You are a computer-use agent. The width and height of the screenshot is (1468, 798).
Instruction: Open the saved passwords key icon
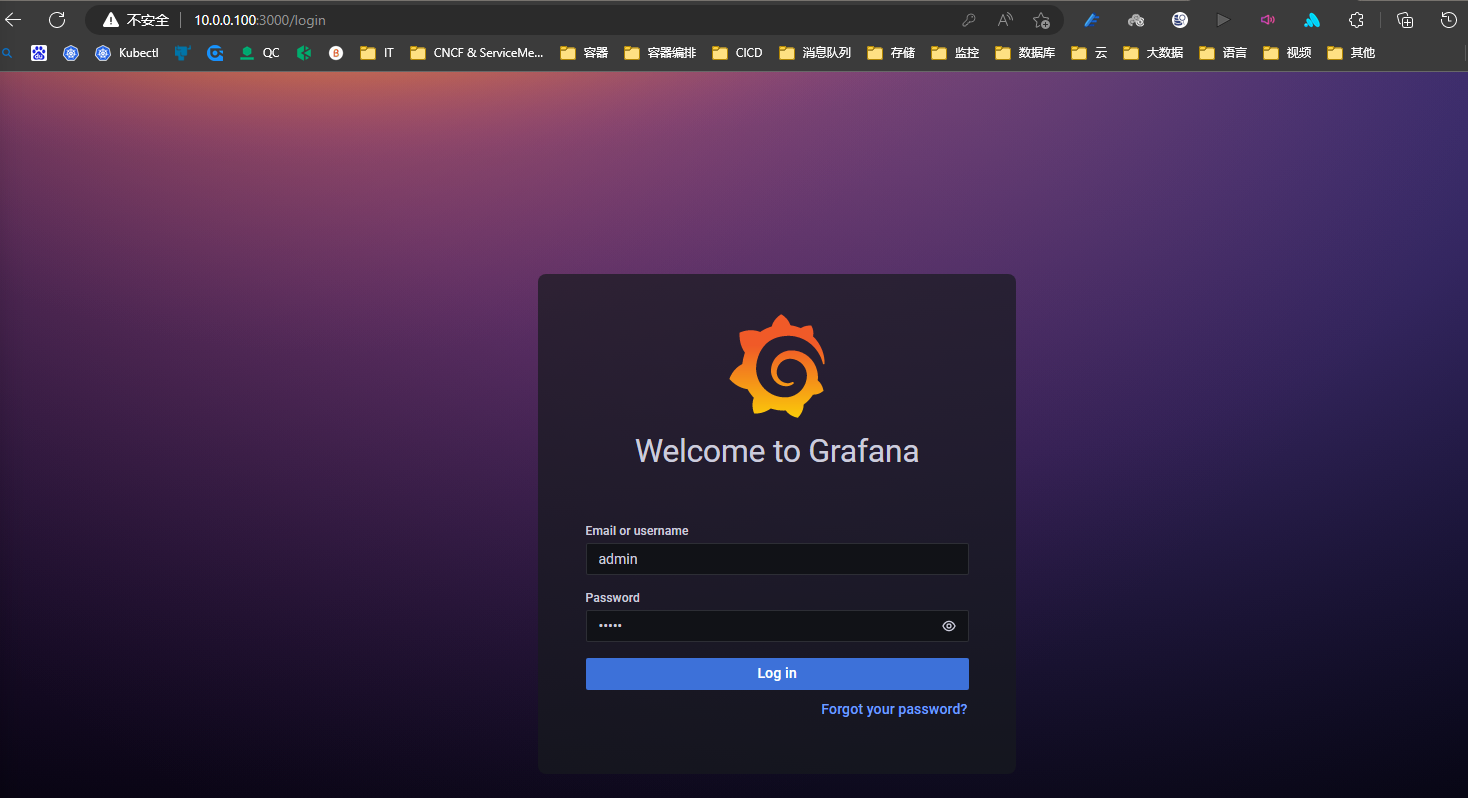tap(968, 20)
